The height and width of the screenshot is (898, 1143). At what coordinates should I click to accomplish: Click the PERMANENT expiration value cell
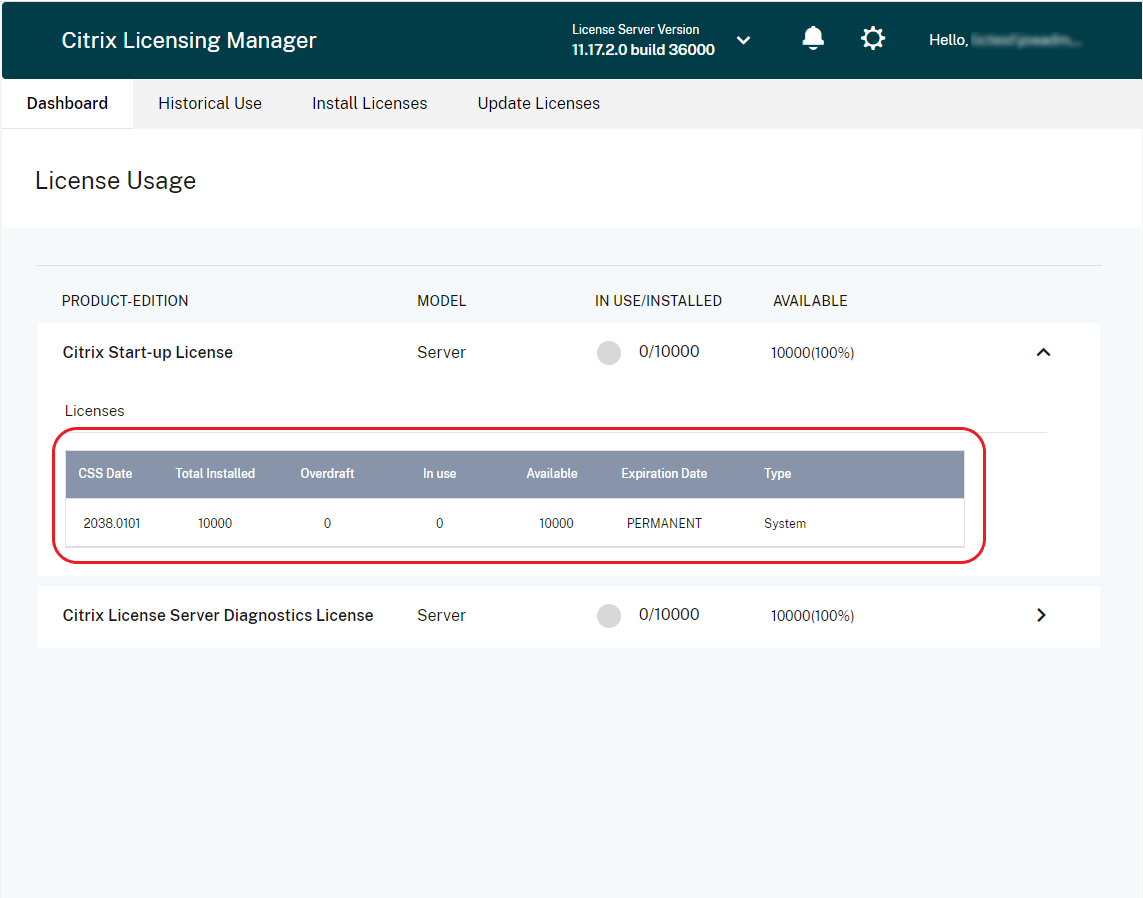click(x=664, y=523)
